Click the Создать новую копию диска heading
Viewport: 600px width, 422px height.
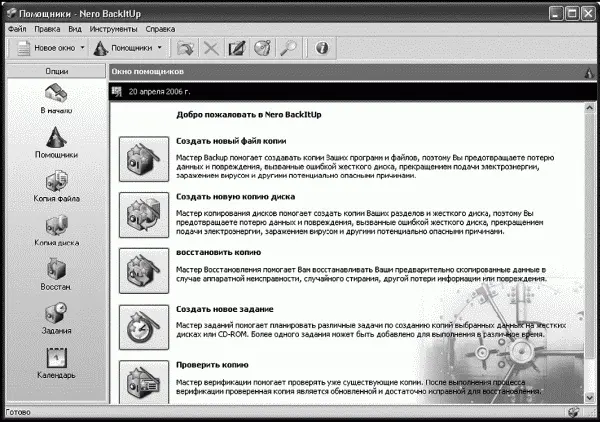click(235, 197)
